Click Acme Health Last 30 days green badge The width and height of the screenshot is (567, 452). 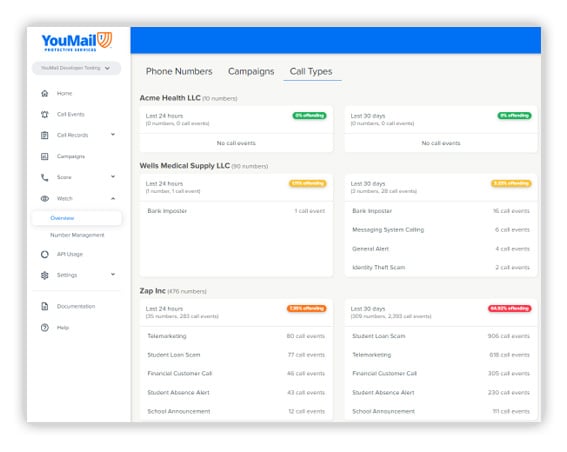(x=515, y=116)
